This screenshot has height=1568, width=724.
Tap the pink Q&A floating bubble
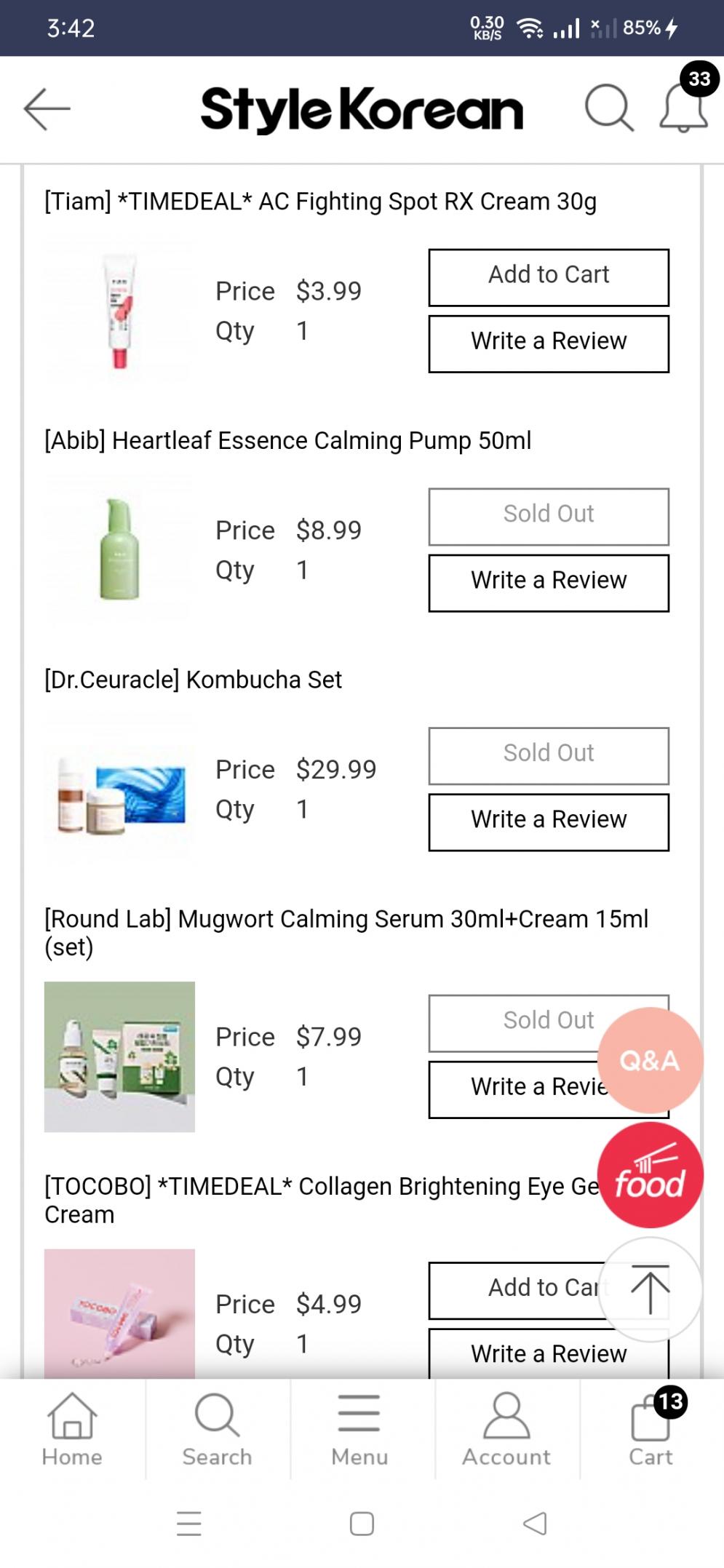point(650,1060)
